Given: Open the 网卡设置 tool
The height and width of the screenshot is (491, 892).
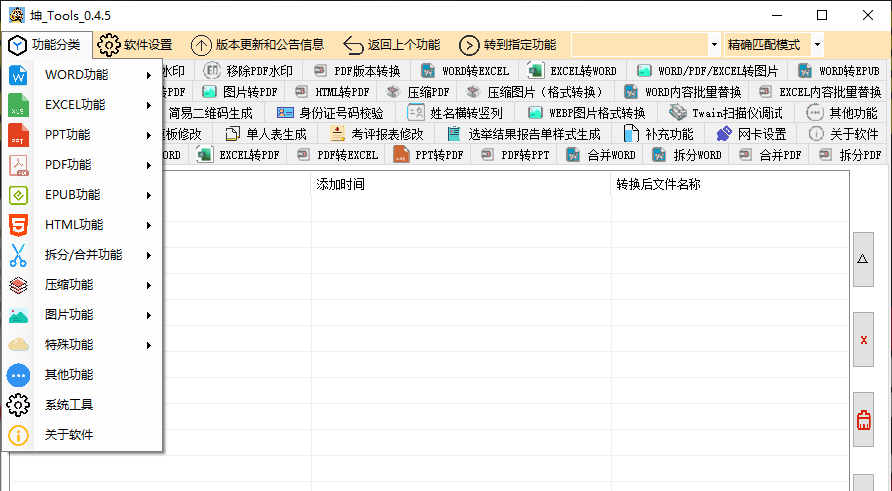Looking at the screenshot, I should (751, 134).
